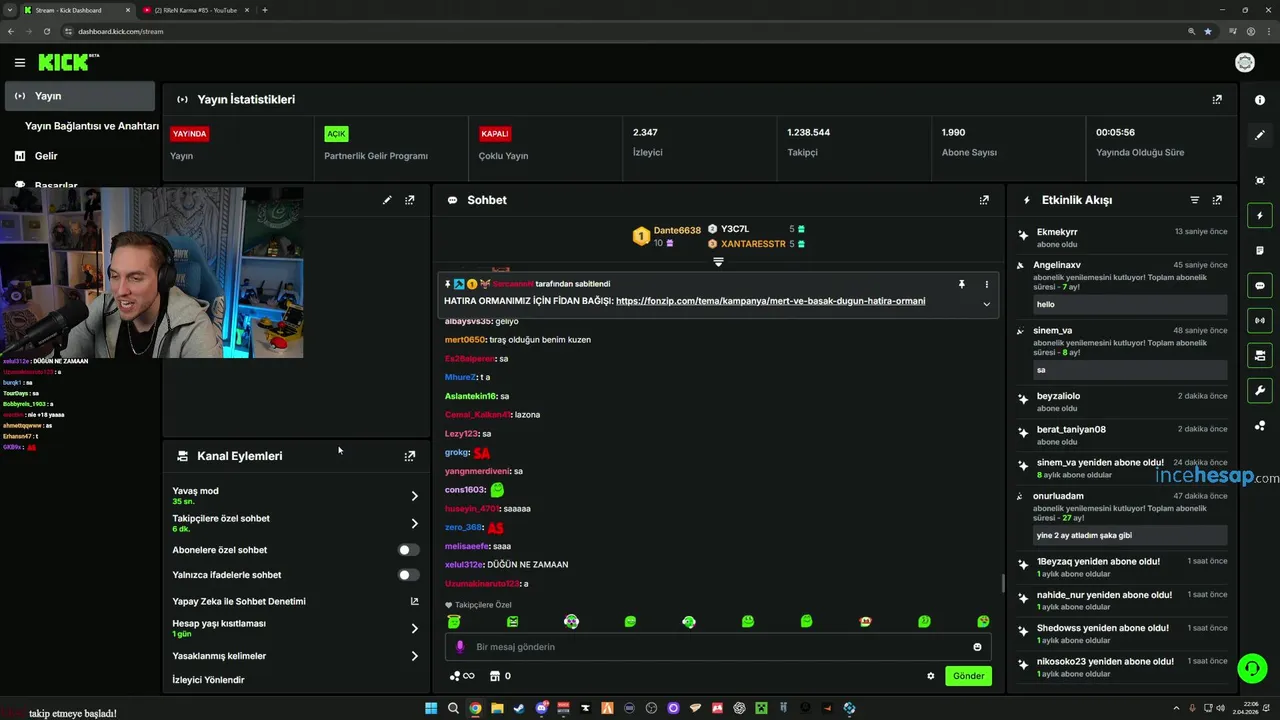The image size is (1280, 720).
Task: Open the profile avatar at top right
Action: [1245, 63]
